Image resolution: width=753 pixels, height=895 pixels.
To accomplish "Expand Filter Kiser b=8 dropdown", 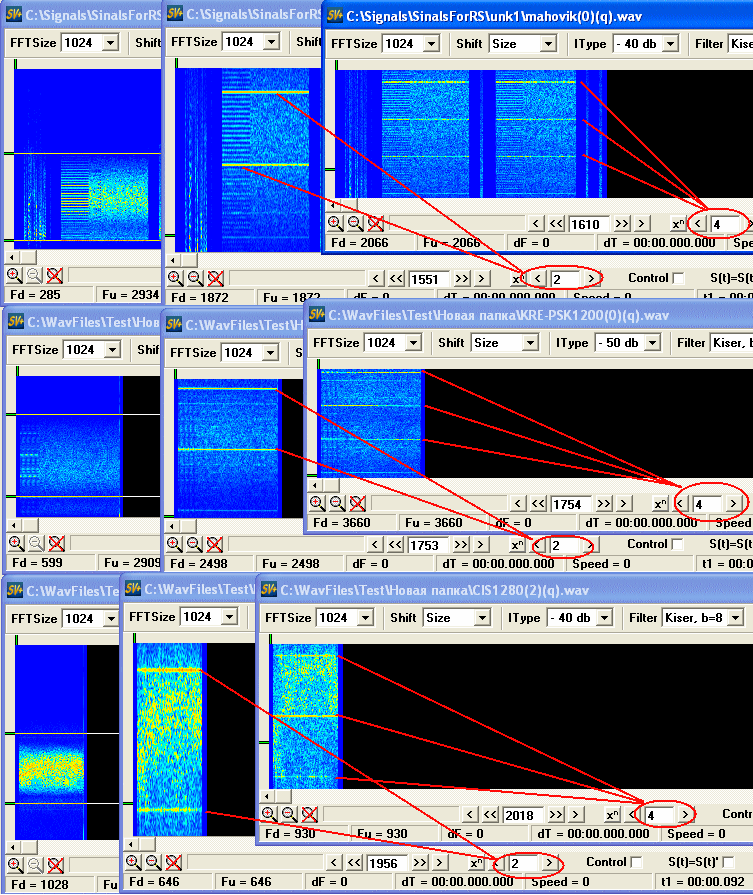I will click(x=736, y=618).
